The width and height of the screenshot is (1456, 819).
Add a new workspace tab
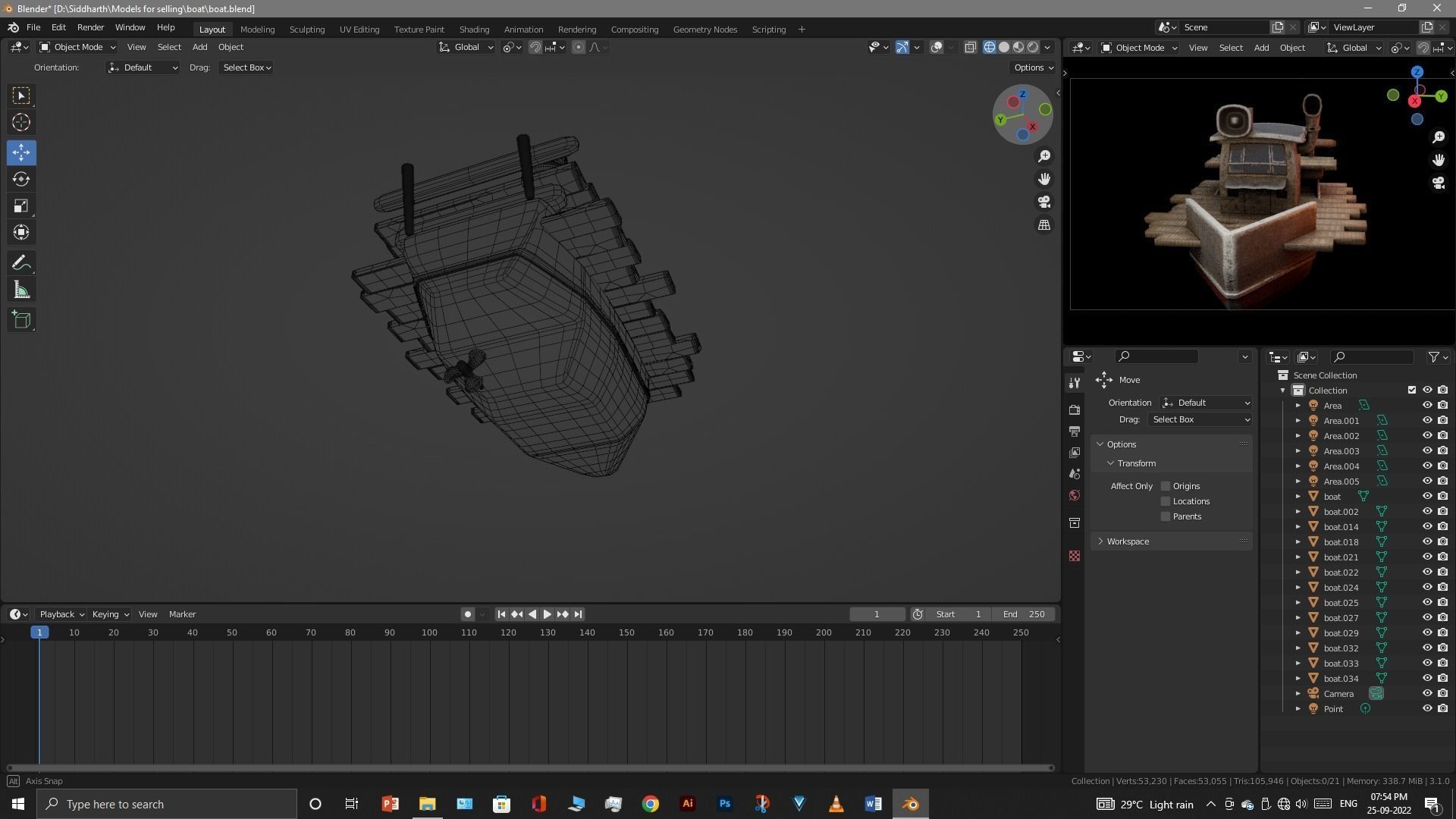tap(802, 29)
